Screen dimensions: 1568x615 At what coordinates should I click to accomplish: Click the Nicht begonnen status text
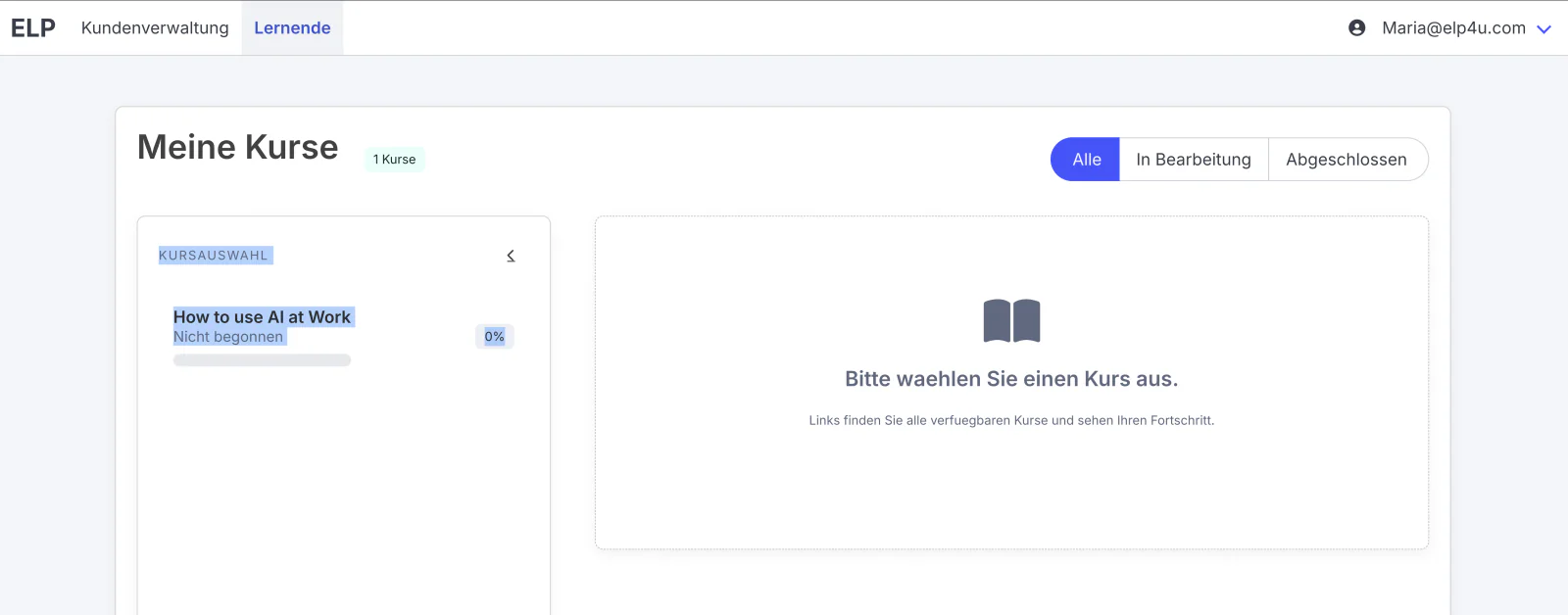(x=228, y=337)
